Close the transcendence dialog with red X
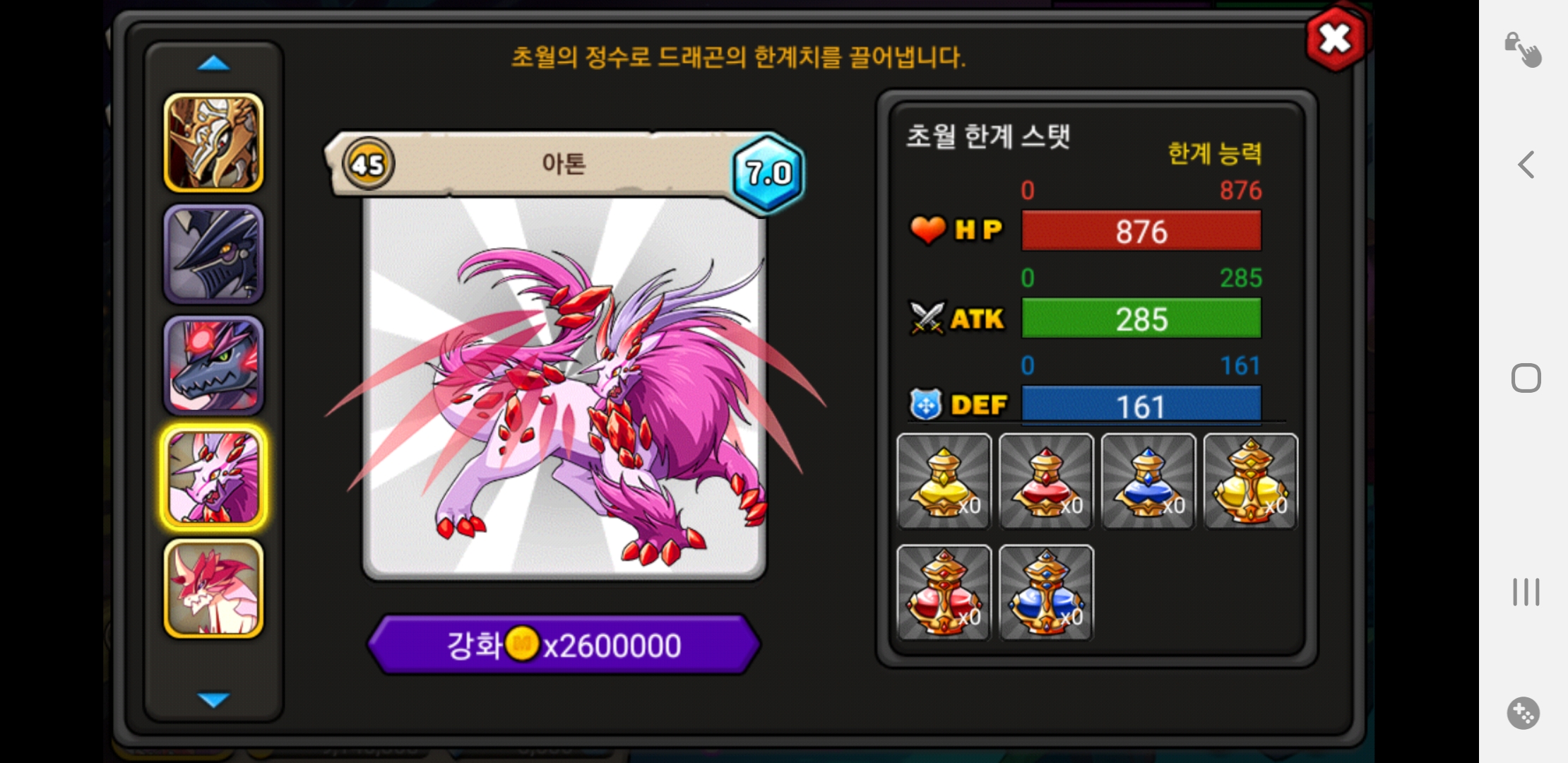This screenshot has width=1568, height=763. pos(1334,39)
